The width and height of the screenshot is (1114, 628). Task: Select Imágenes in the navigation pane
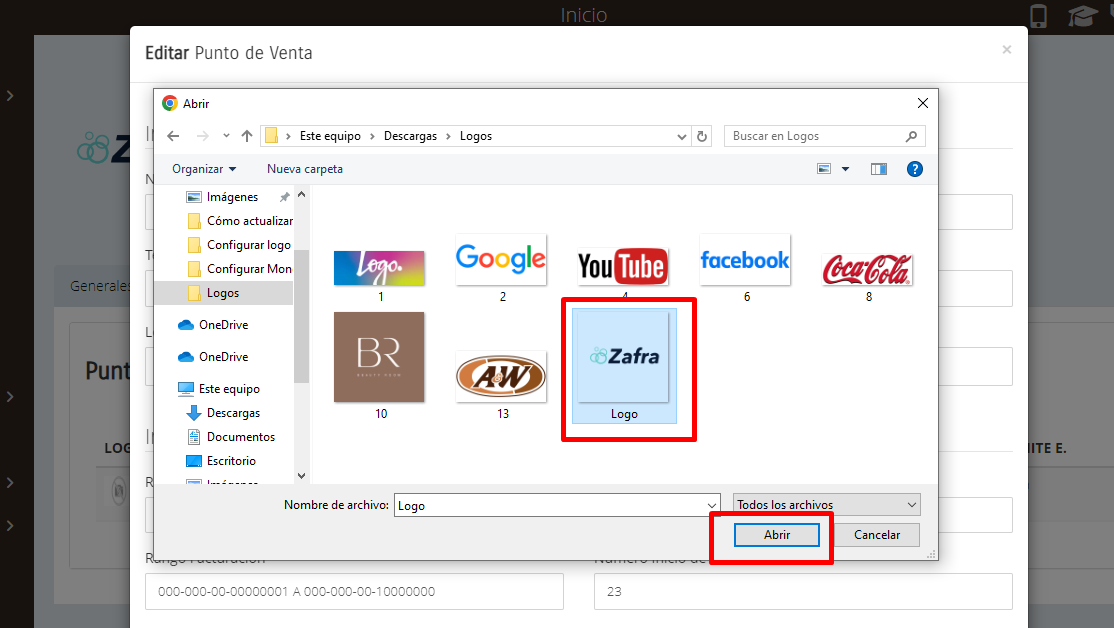[x=232, y=197]
